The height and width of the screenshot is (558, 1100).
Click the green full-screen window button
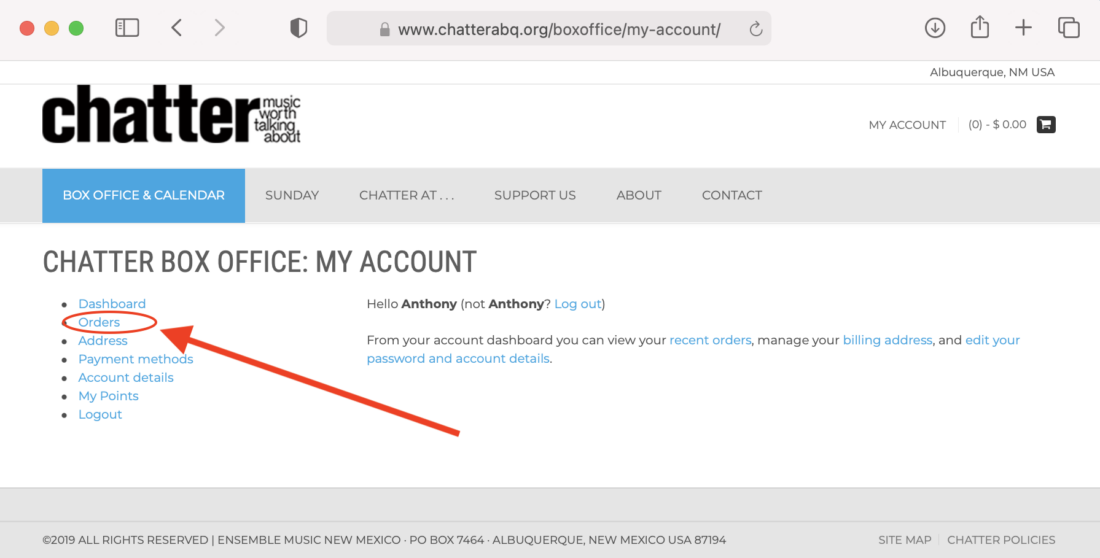coord(76,28)
